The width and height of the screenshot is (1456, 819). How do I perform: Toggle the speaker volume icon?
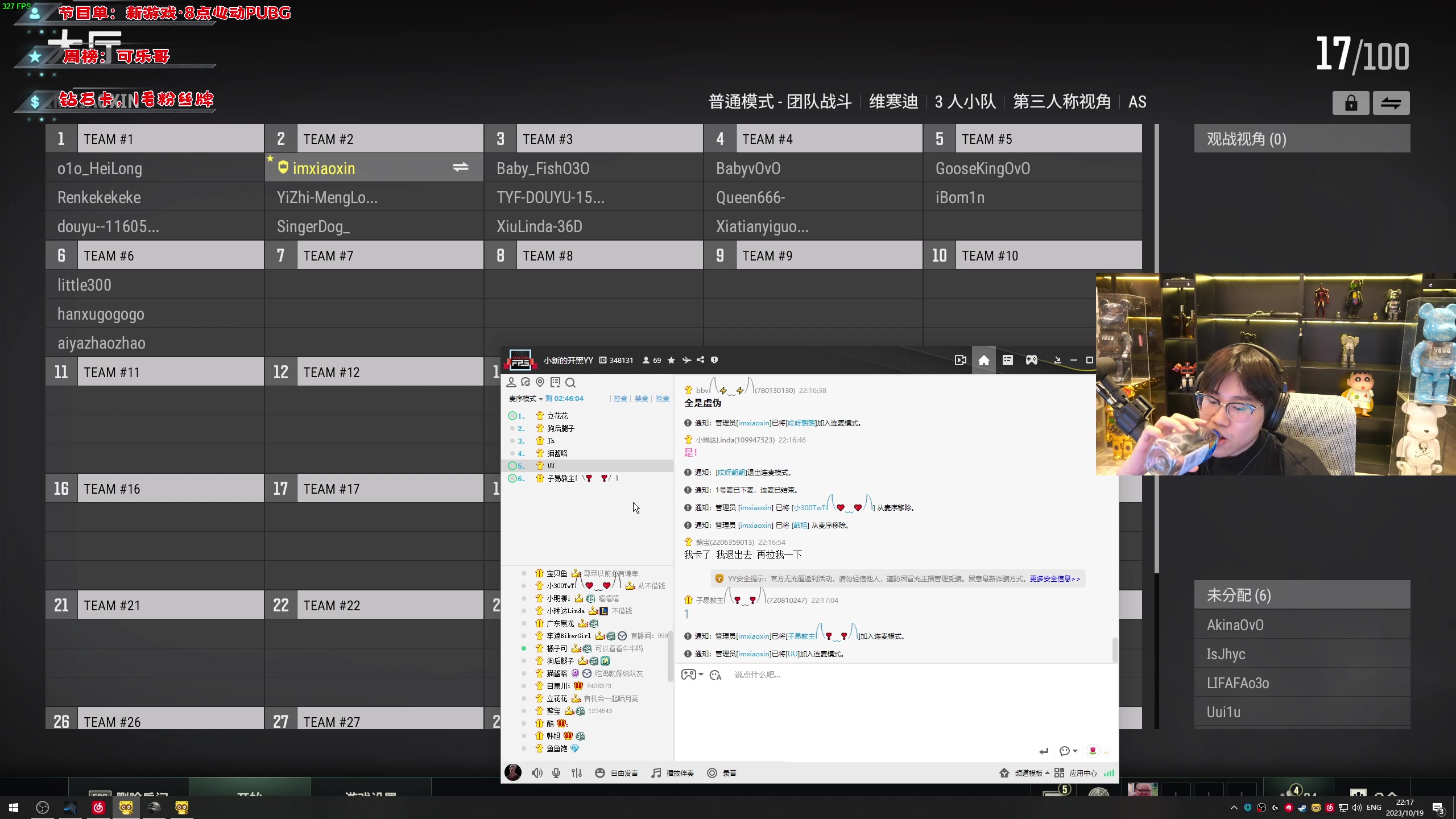coord(537,772)
